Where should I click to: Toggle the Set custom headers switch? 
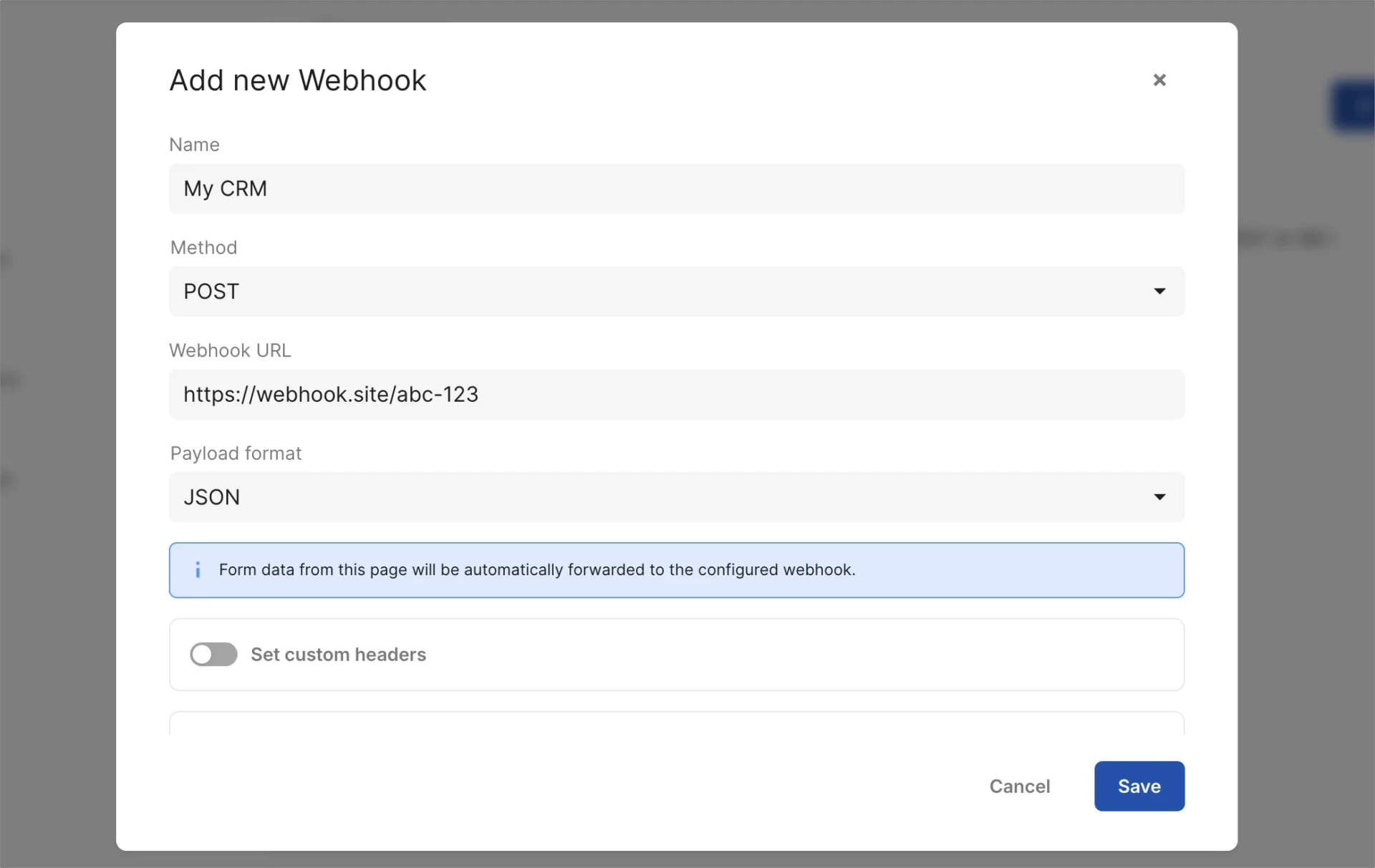point(213,655)
